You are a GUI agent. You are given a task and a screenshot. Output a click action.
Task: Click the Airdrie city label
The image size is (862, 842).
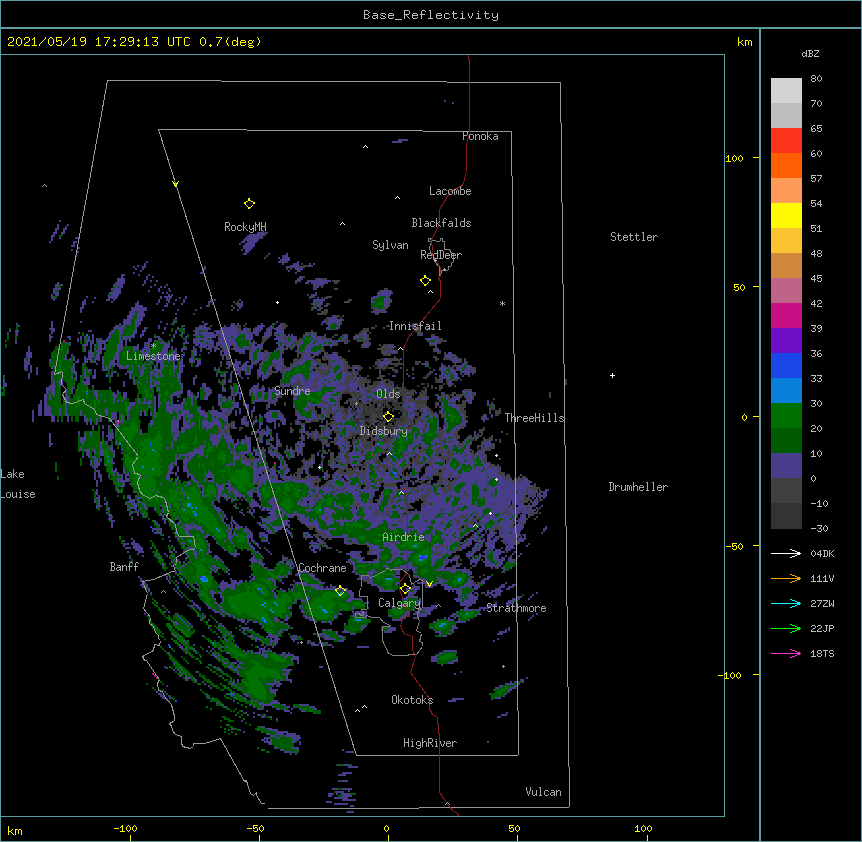click(404, 537)
